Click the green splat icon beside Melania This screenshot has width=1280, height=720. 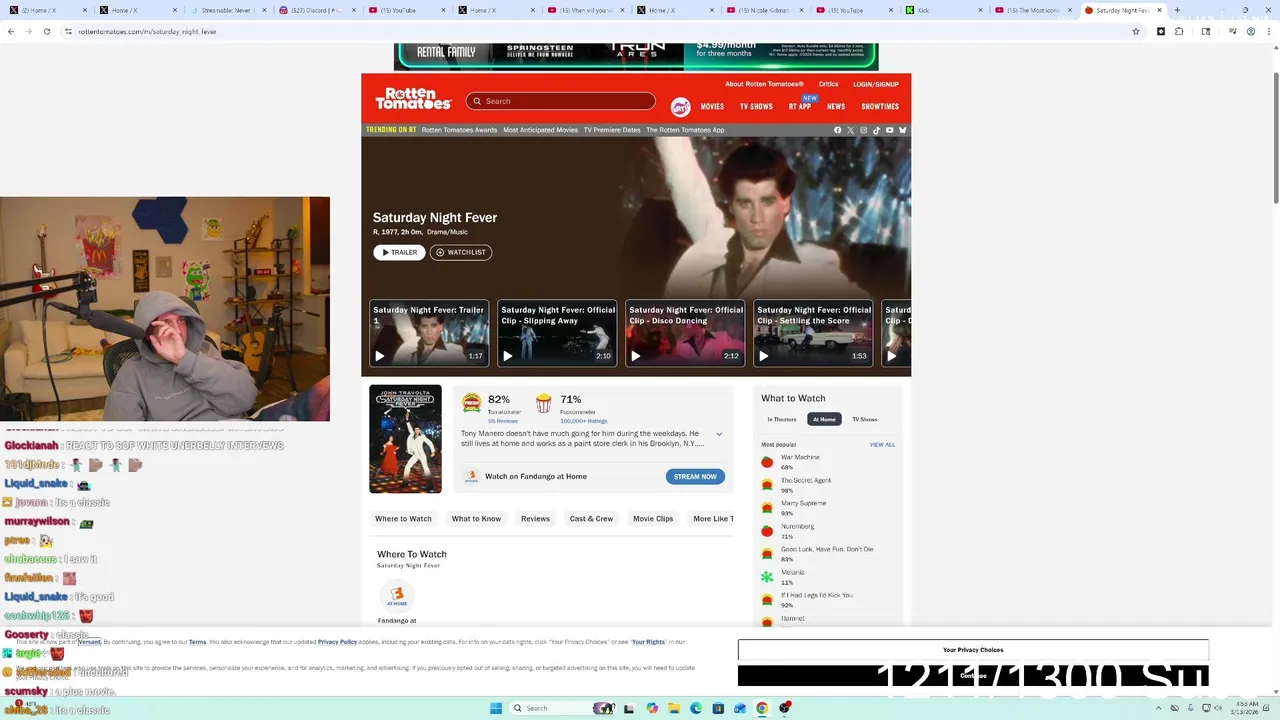point(767,577)
